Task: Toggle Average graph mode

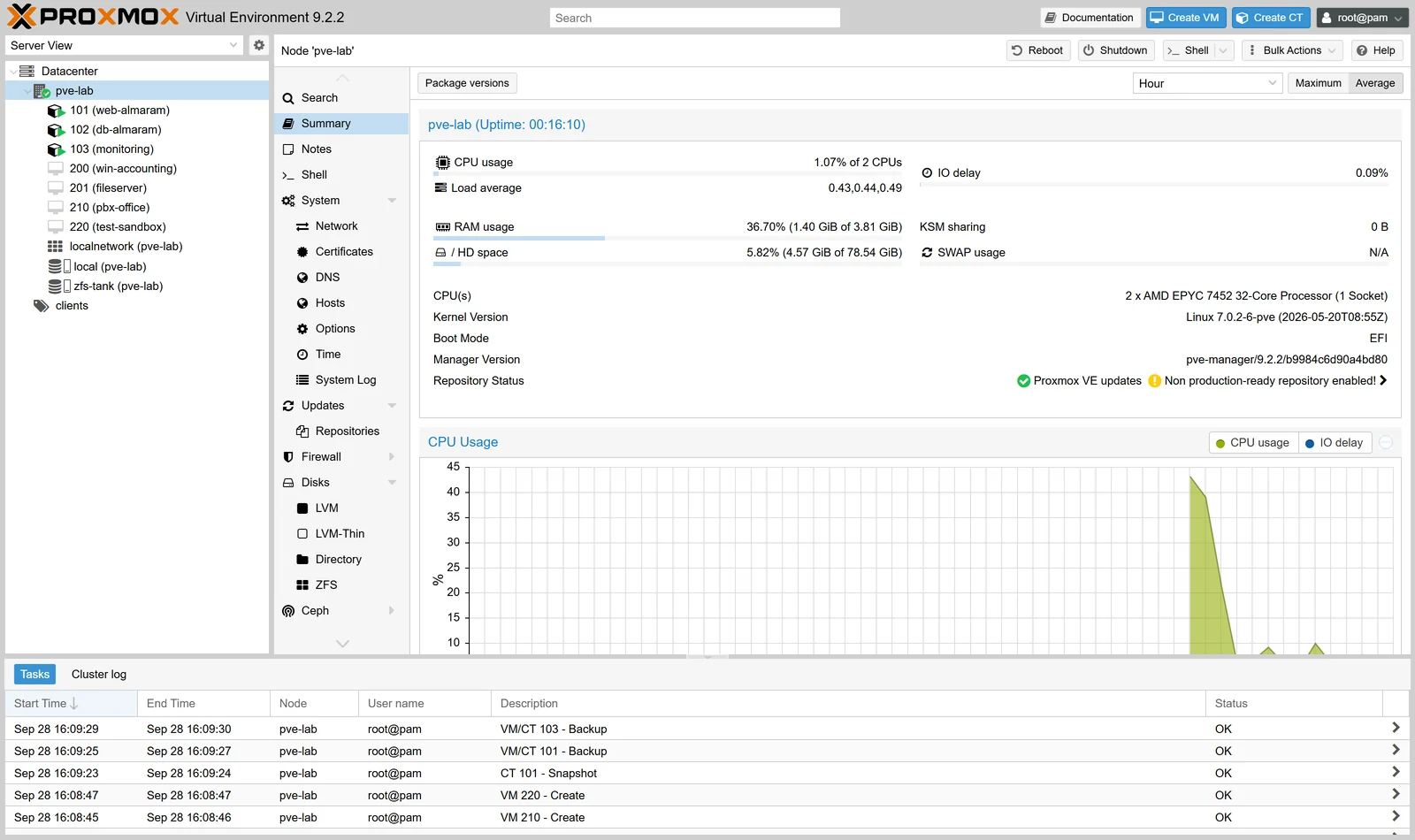Action: (x=1375, y=83)
